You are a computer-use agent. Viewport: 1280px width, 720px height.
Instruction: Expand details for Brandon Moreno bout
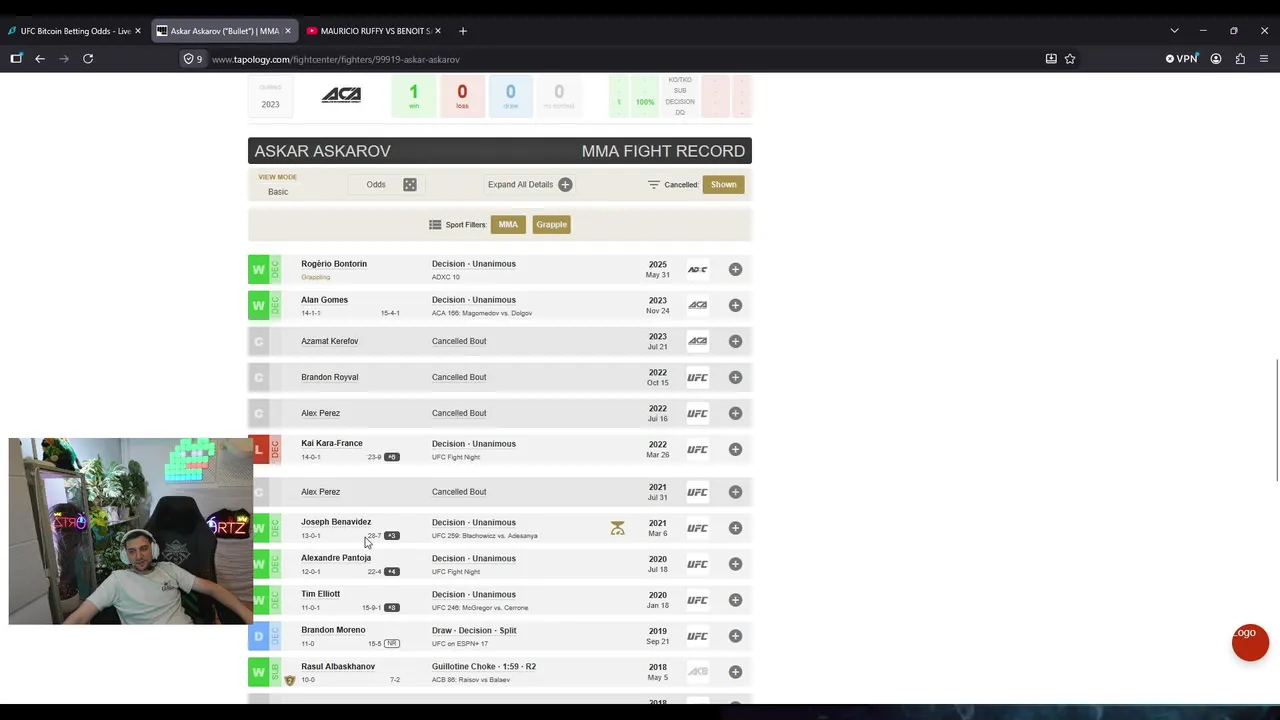pyautogui.click(x=735, y=636)
